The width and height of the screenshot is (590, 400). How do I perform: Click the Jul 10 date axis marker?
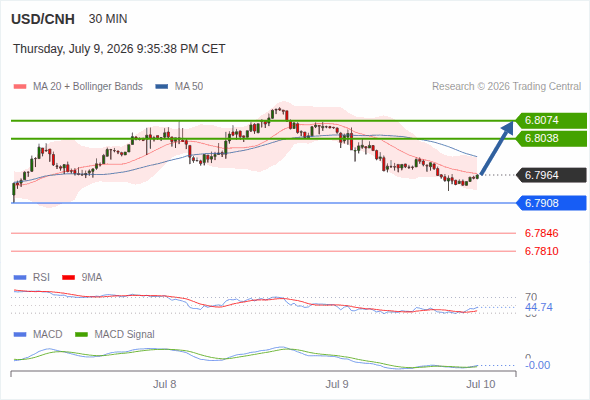click(x=481, y=384)
